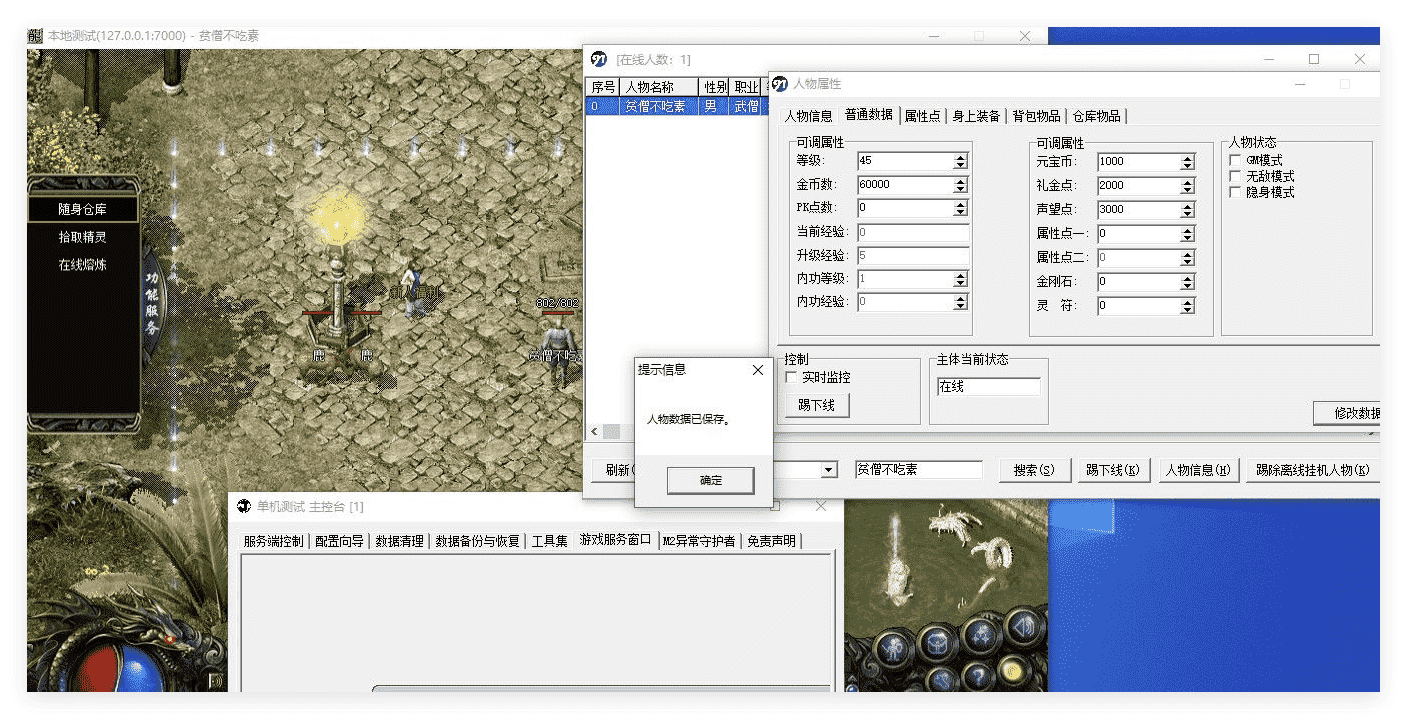Screen dimensions: 1407x719
Task: Click 人物名称 column header
Action: pos(658,88)
